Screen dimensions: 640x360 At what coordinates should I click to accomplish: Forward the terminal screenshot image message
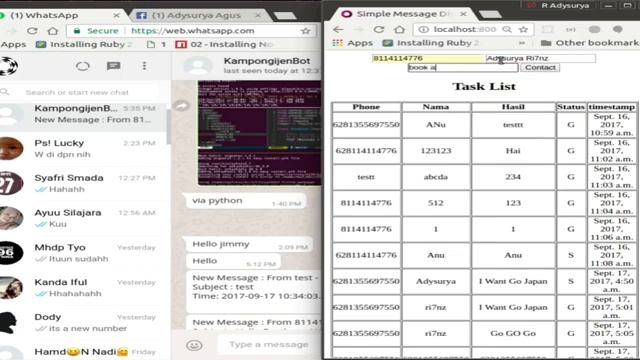(x=182, y=106)
